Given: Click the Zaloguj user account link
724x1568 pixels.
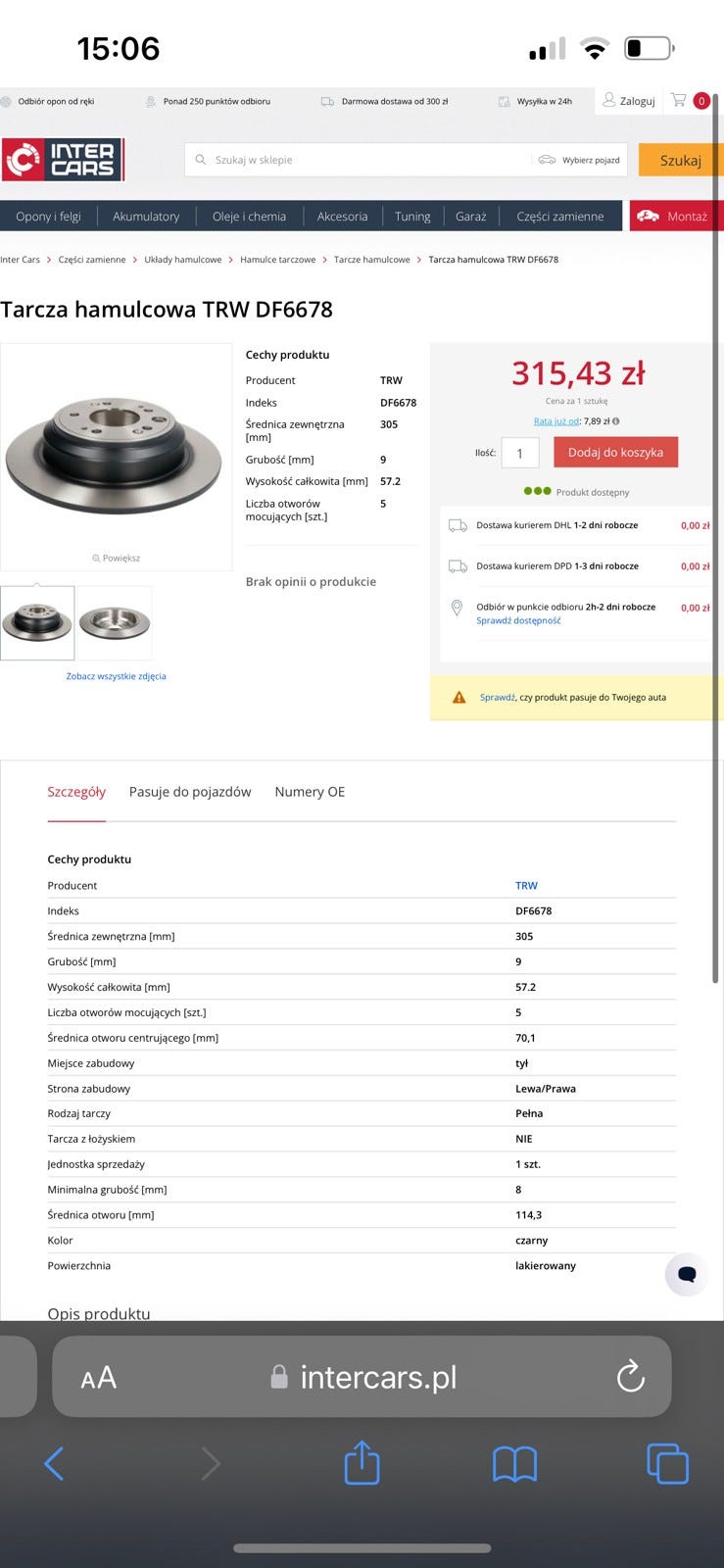Looking at the screenshot, I should pyautogui.click(x=629, y=100).
